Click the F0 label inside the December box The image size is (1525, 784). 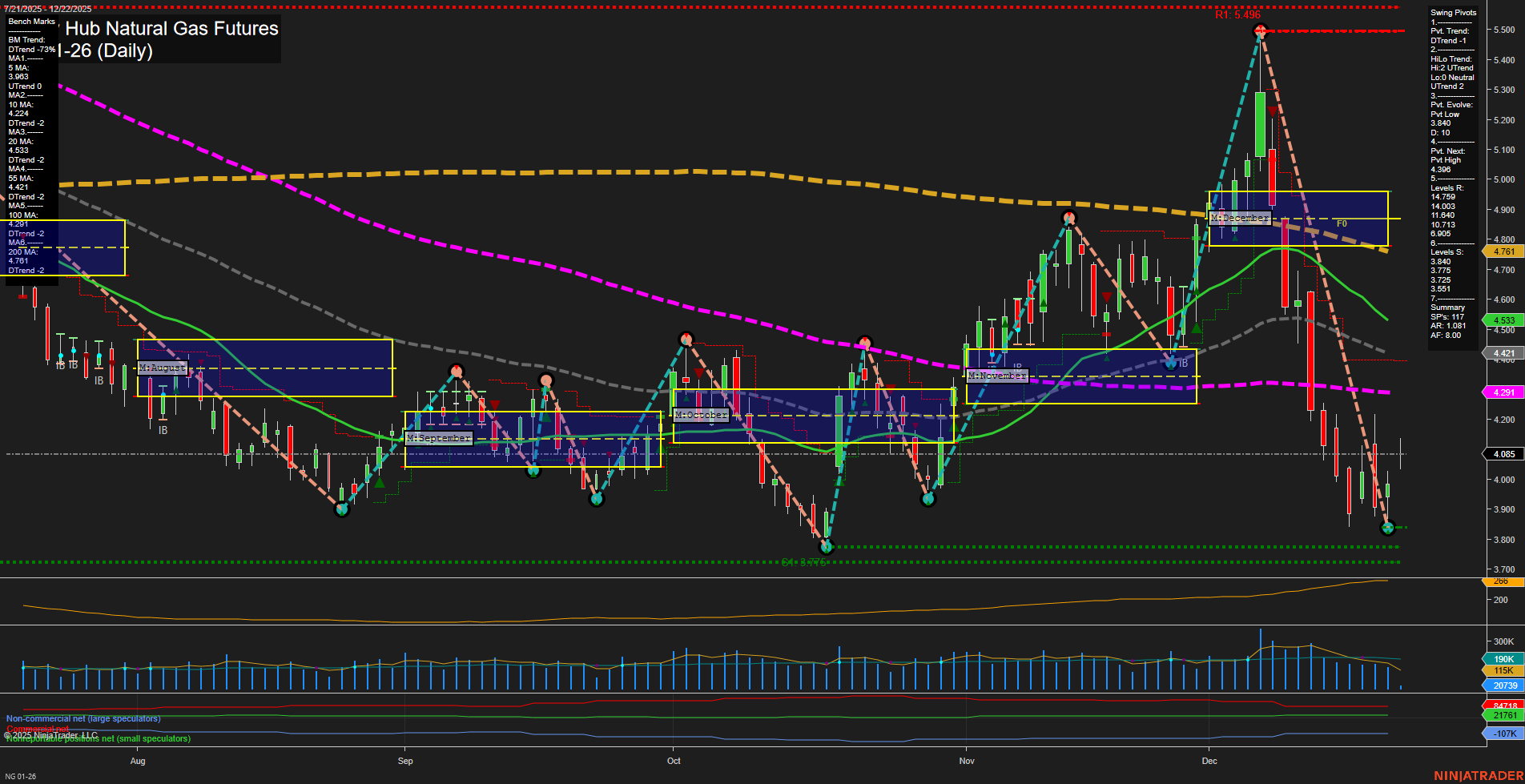click(1342, 223)
